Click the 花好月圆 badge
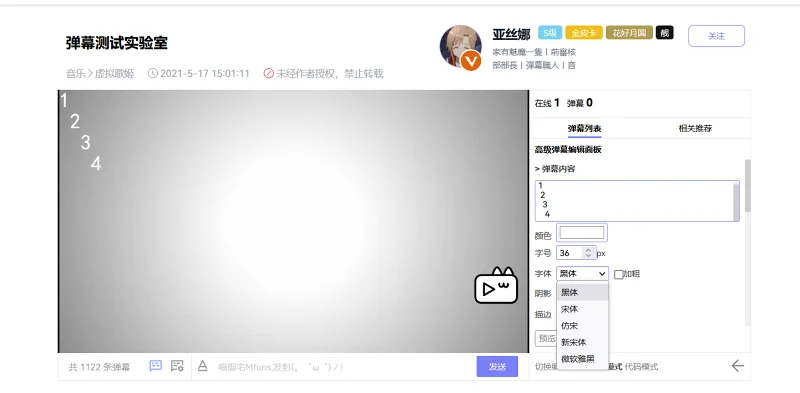The height and width of the screenshot is (393, 800). [x=629, y=33]
